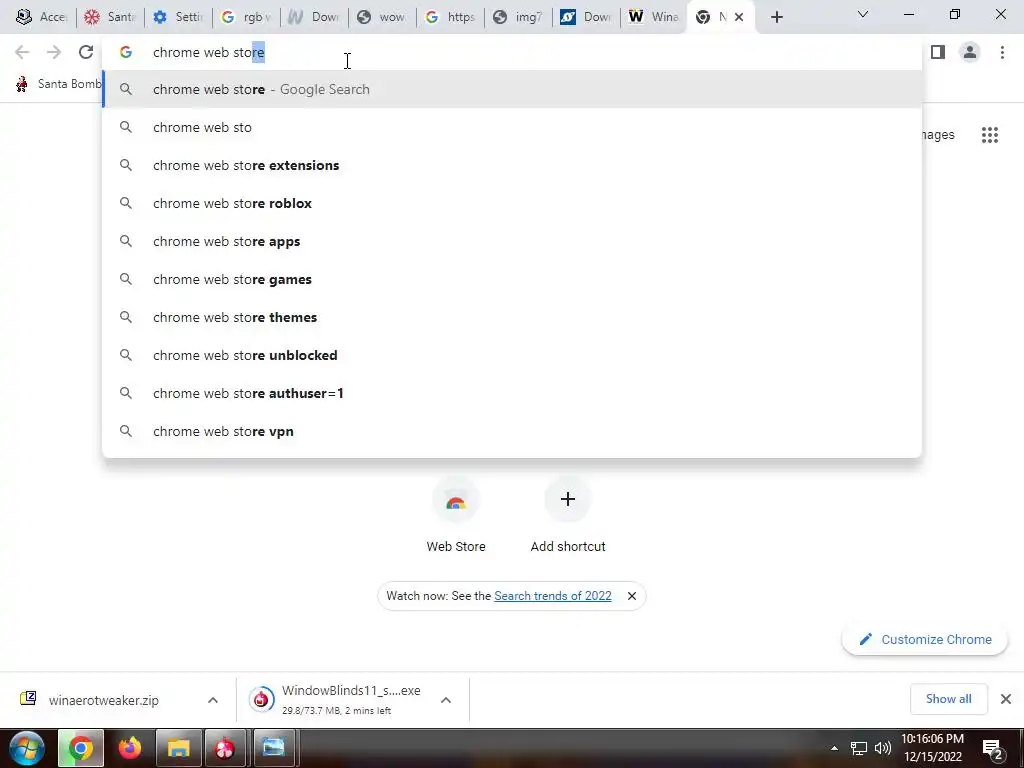Dismiss the 'Watch now' promo with X
Viewport: 1024px width, 768px height.
pyautogui.click(x=632, y=596)
